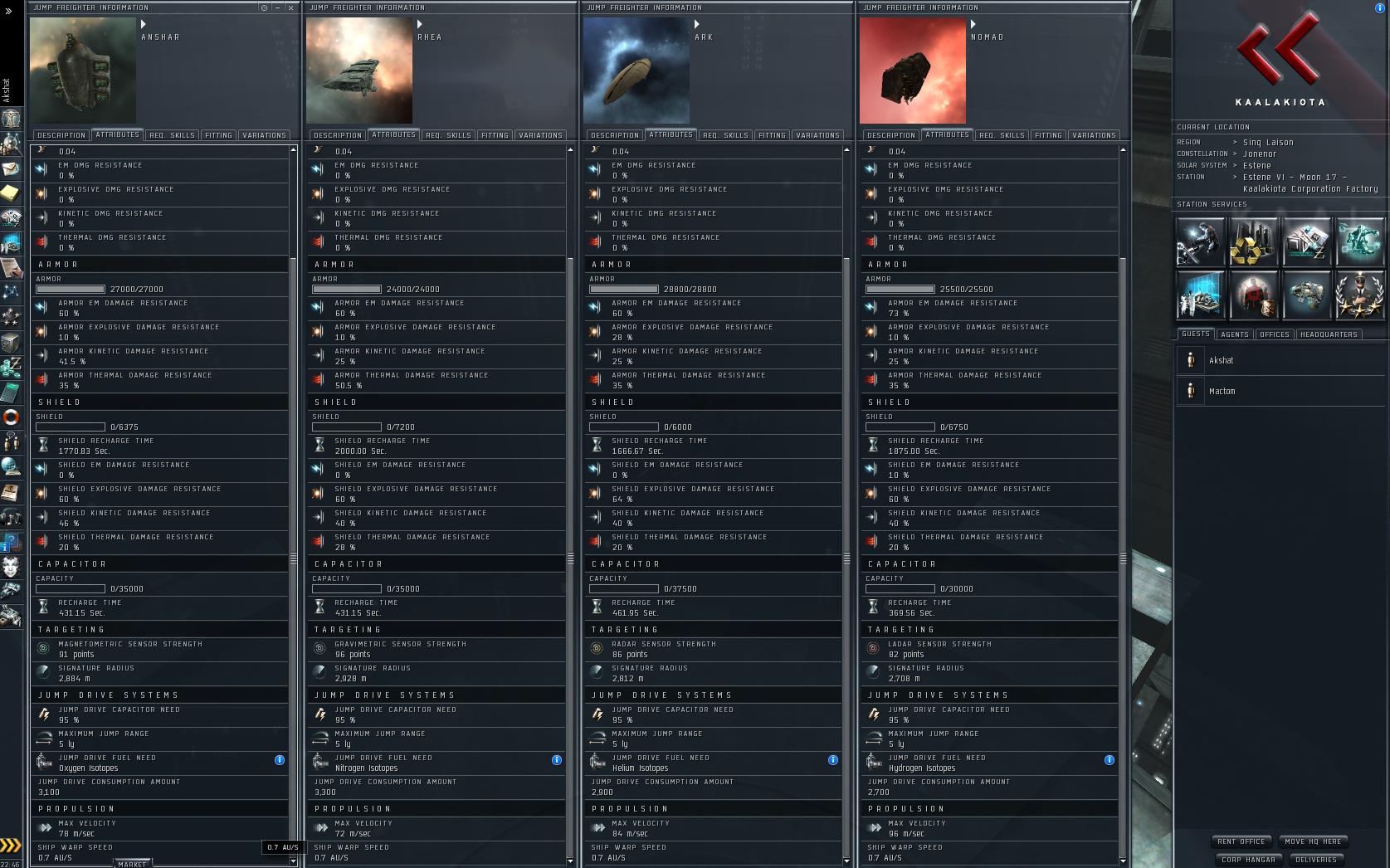Open the Fitting service ship icon

[1306, 295]
